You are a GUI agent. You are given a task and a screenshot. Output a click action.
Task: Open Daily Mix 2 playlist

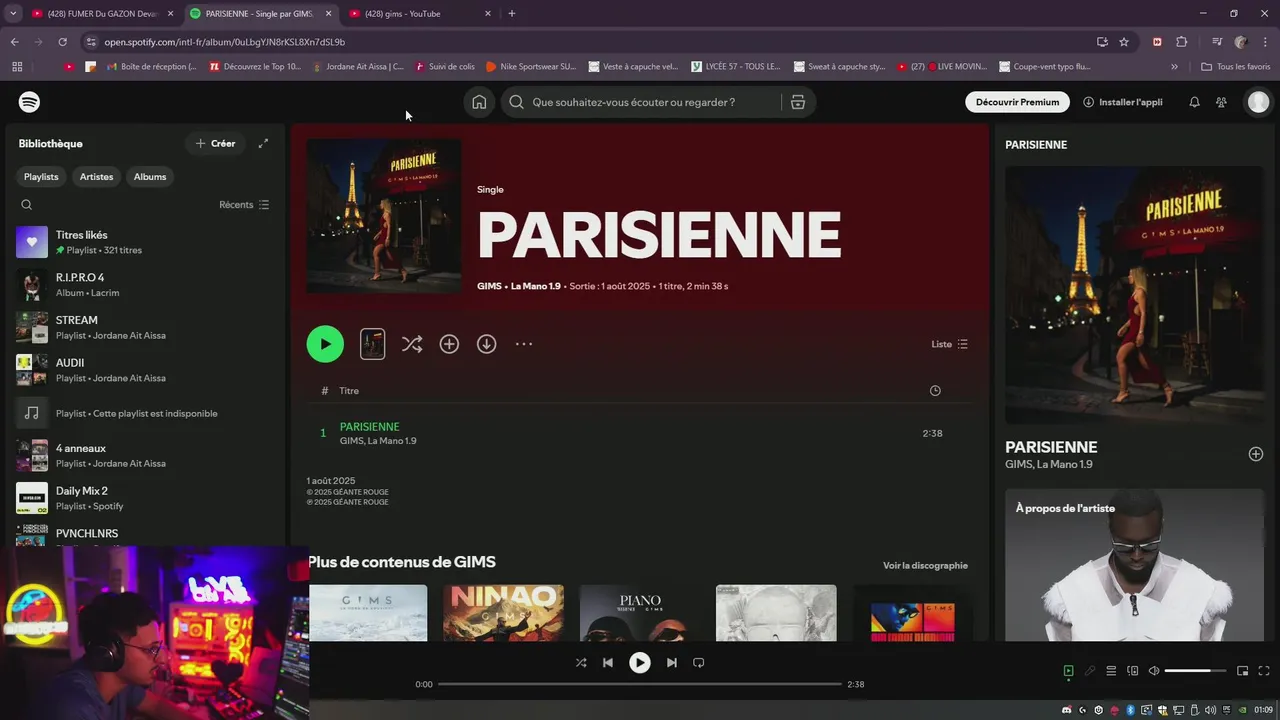143,498
